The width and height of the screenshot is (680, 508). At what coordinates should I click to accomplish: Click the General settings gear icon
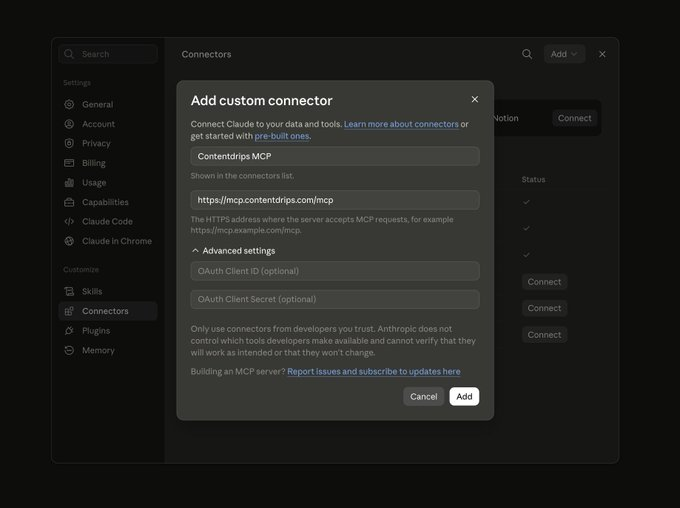pos(69,104)
